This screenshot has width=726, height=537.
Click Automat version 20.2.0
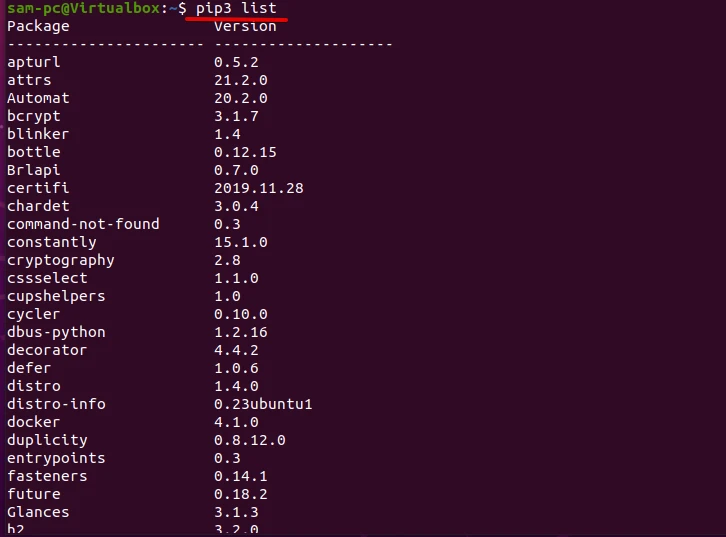click(241, 99)
